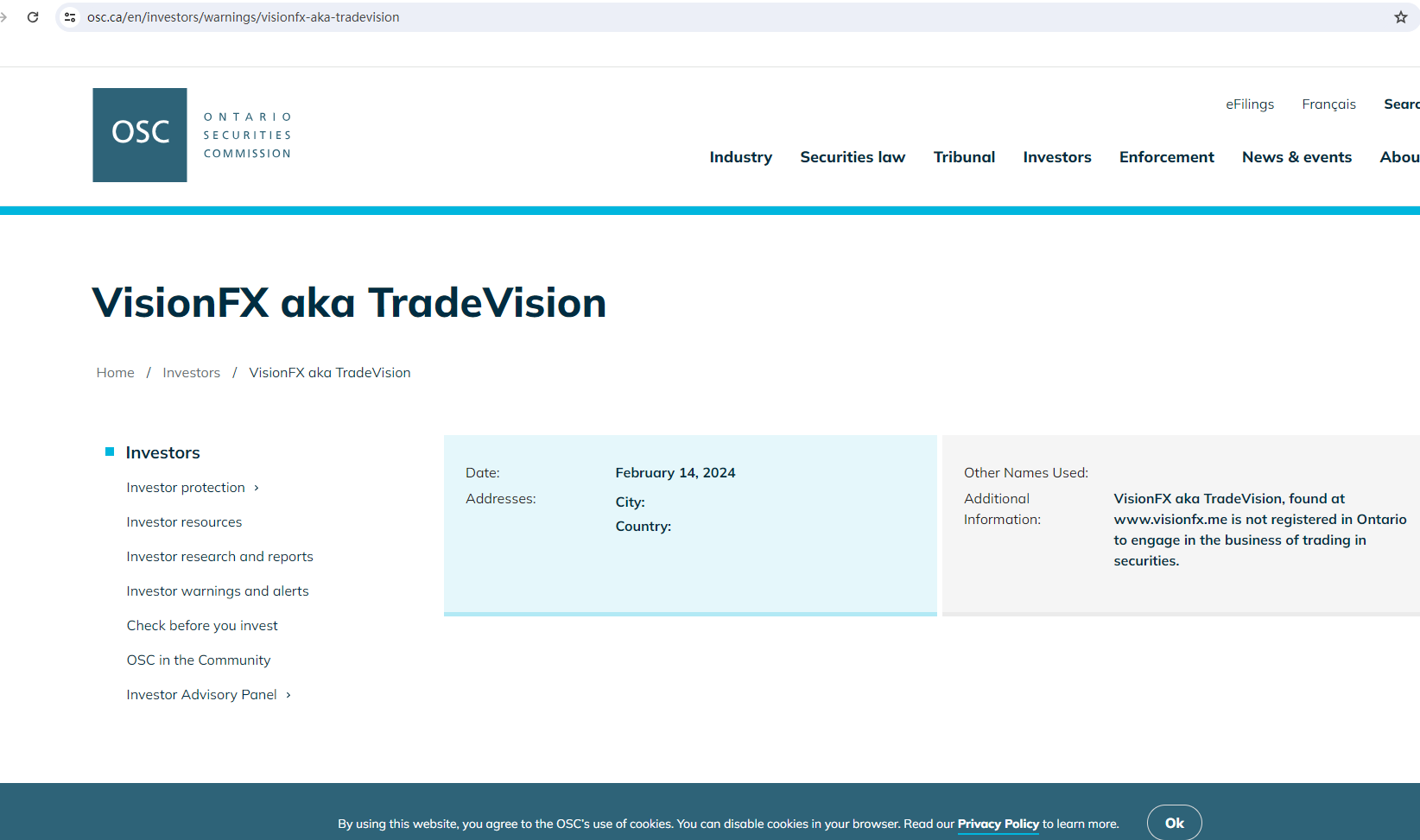
Task: Click the Home breadcrumb link
Action: (116, 373)
